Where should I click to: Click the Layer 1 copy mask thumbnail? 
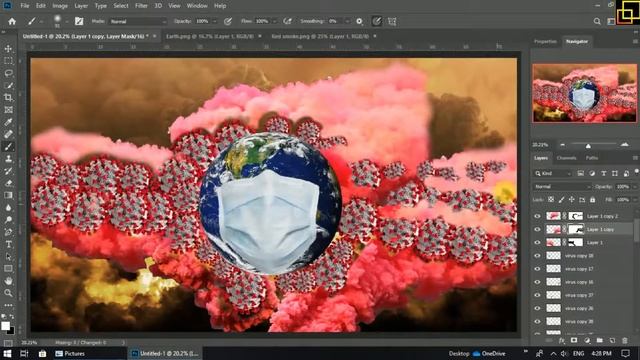tap(576, 229)
